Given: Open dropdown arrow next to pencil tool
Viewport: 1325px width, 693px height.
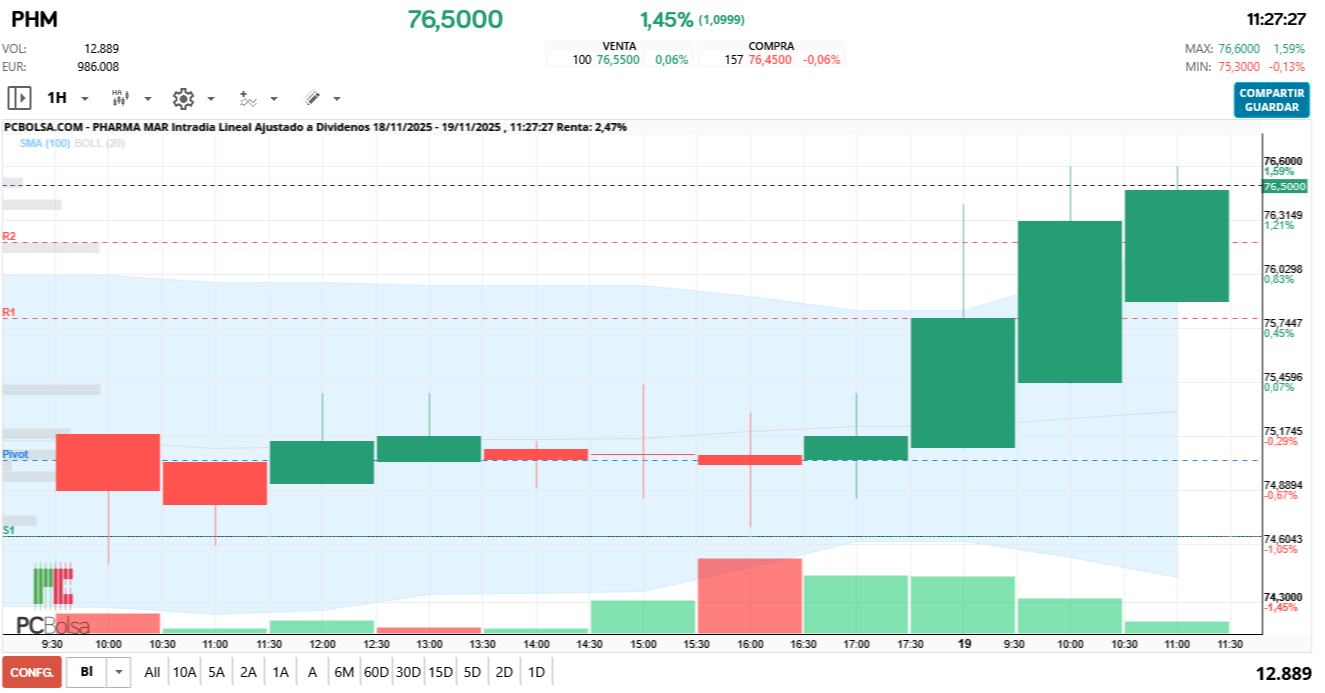Looking at the screenshot, I should (337, 99).
